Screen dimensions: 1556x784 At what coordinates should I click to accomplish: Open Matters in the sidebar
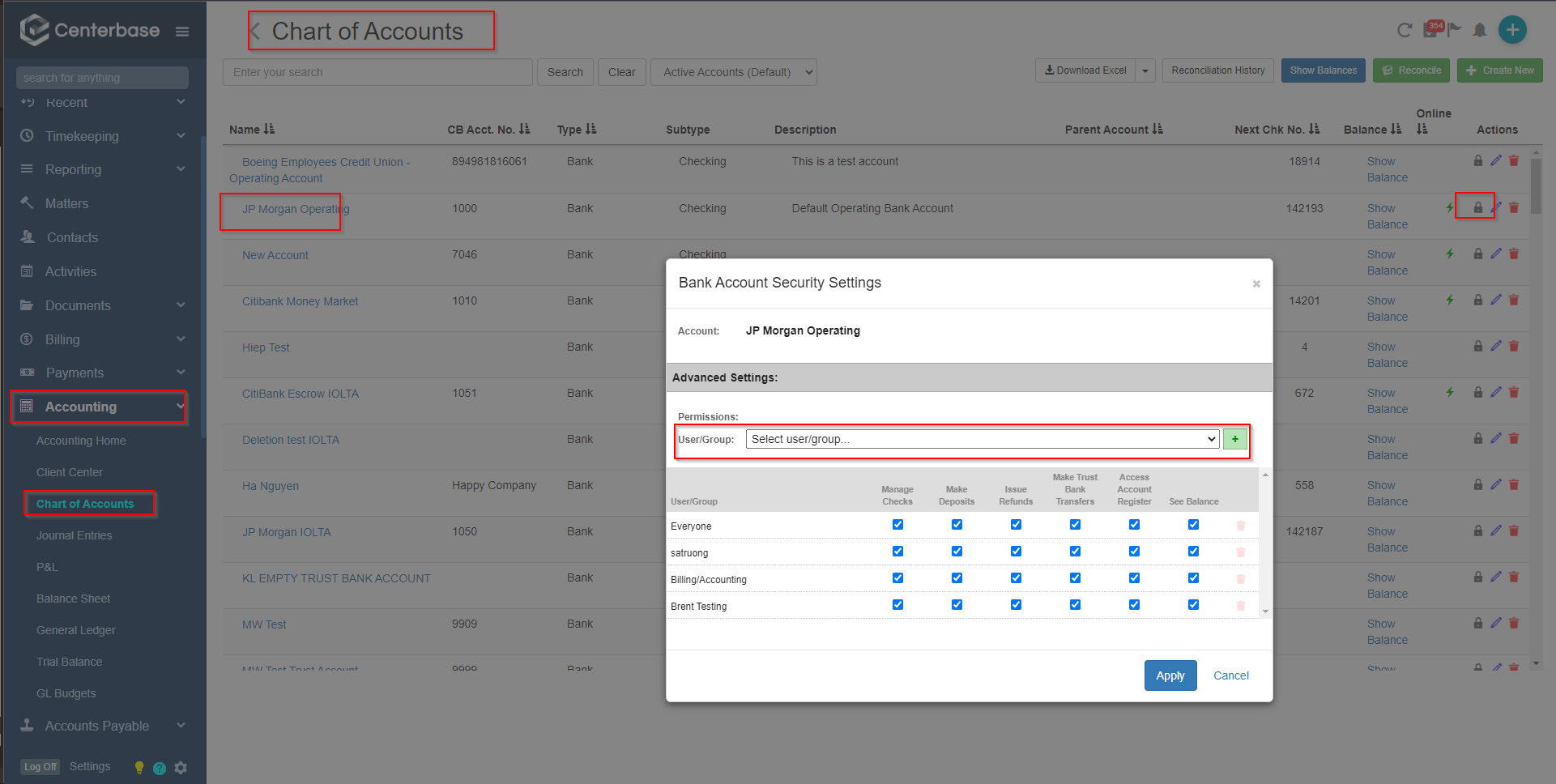(x=66, y=203)
